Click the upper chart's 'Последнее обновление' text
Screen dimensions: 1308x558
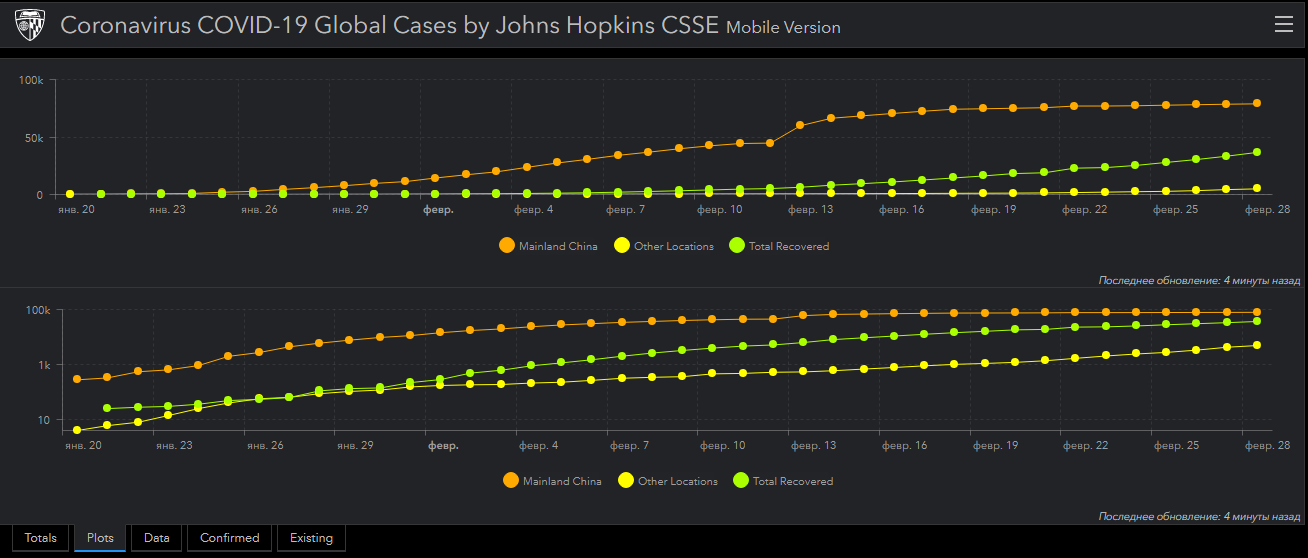click(x=1199, y=281)
